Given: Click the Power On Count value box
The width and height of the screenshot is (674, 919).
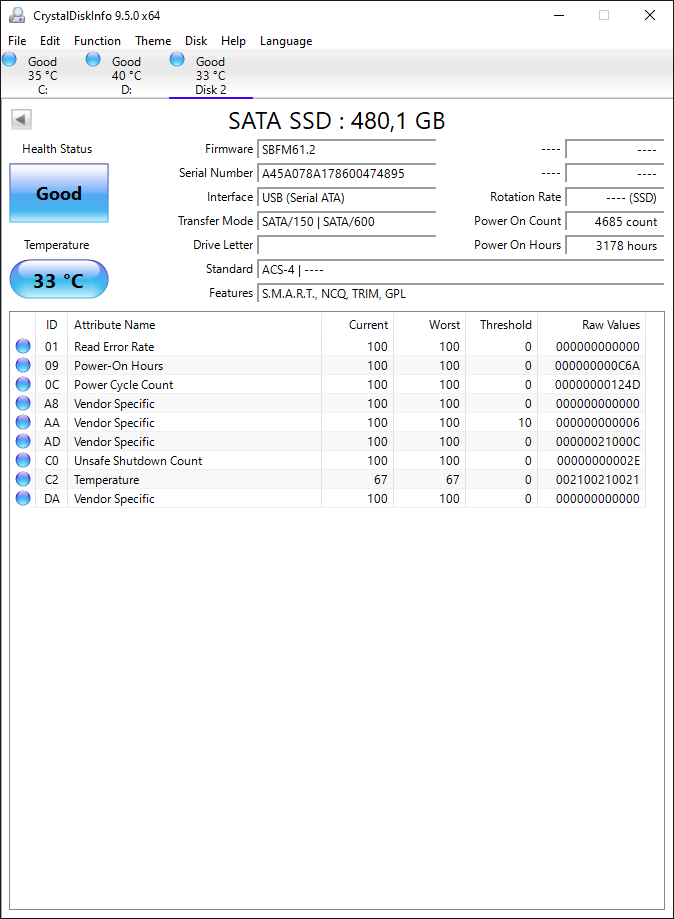Looking at the screenshot, I should coord(615,222).
